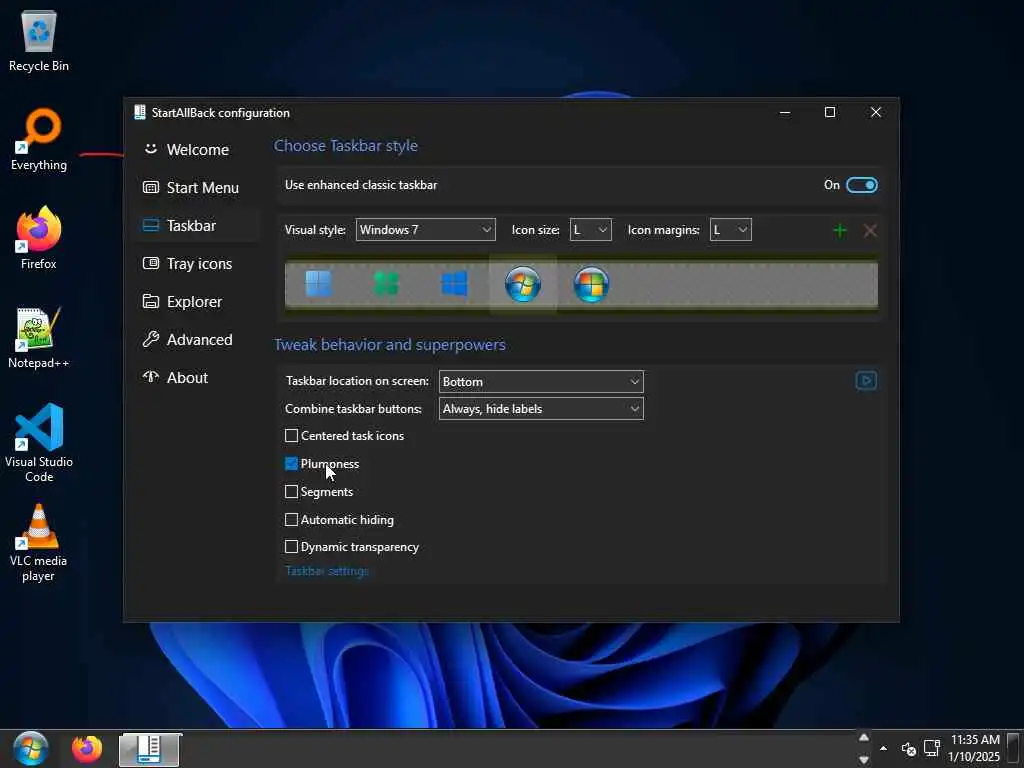Click the video preview icon beside Taskbar location
Image resolution: width=1024 pixels, height=768 pixels.
(x=866, y=381)
